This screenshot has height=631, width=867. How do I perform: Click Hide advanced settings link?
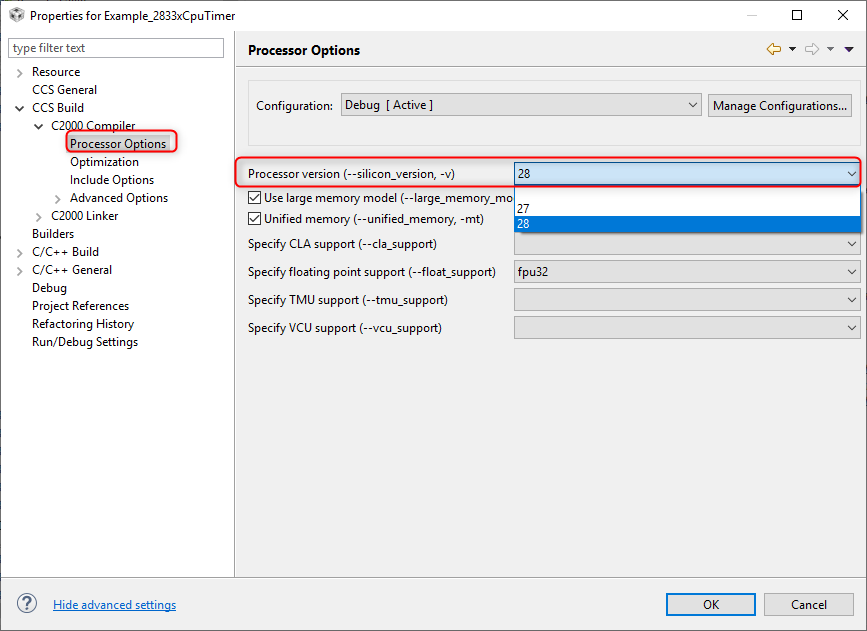pos(114,605)
